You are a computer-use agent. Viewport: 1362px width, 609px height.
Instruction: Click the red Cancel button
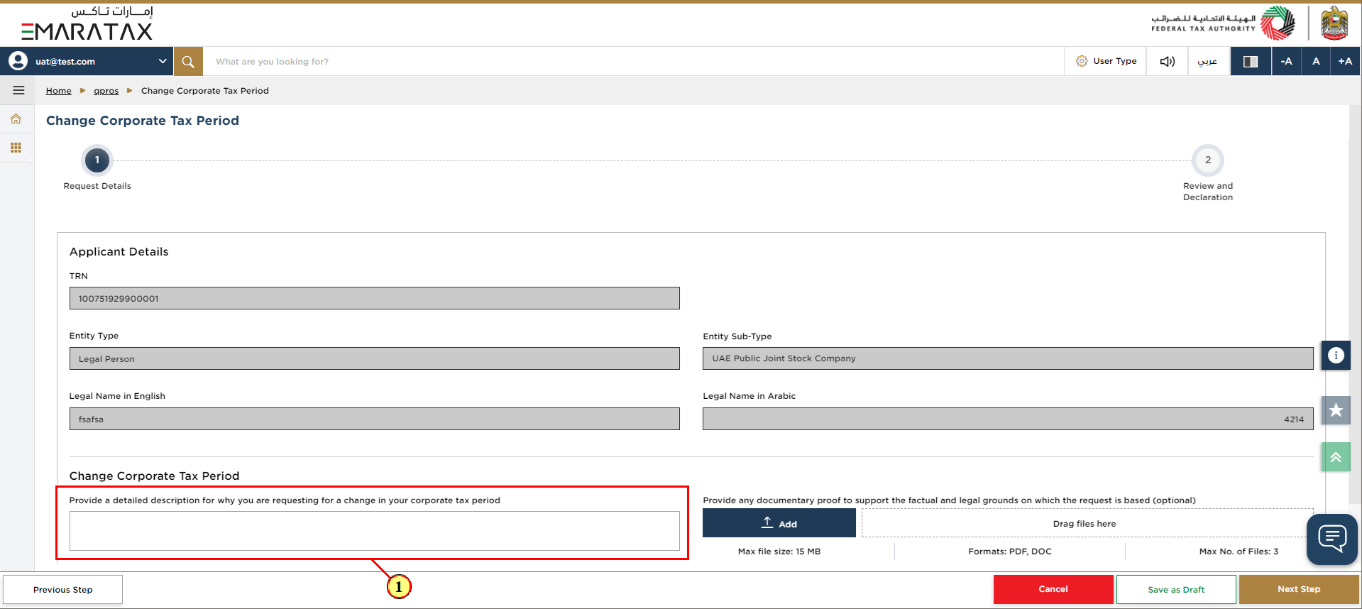tap(1053, 590)
